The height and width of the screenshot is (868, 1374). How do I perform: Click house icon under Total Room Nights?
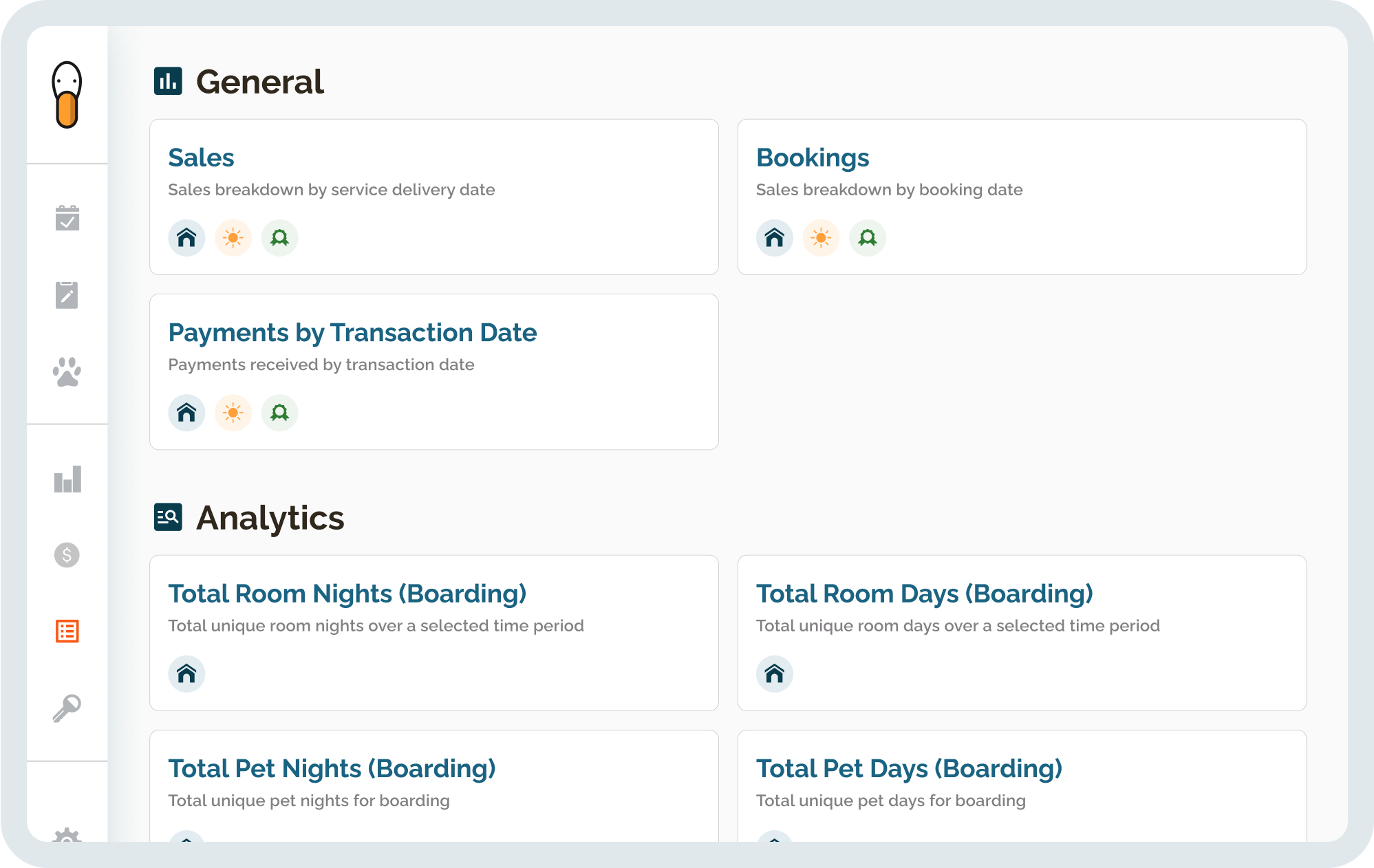pyautogui.click(x=186, y=673)
